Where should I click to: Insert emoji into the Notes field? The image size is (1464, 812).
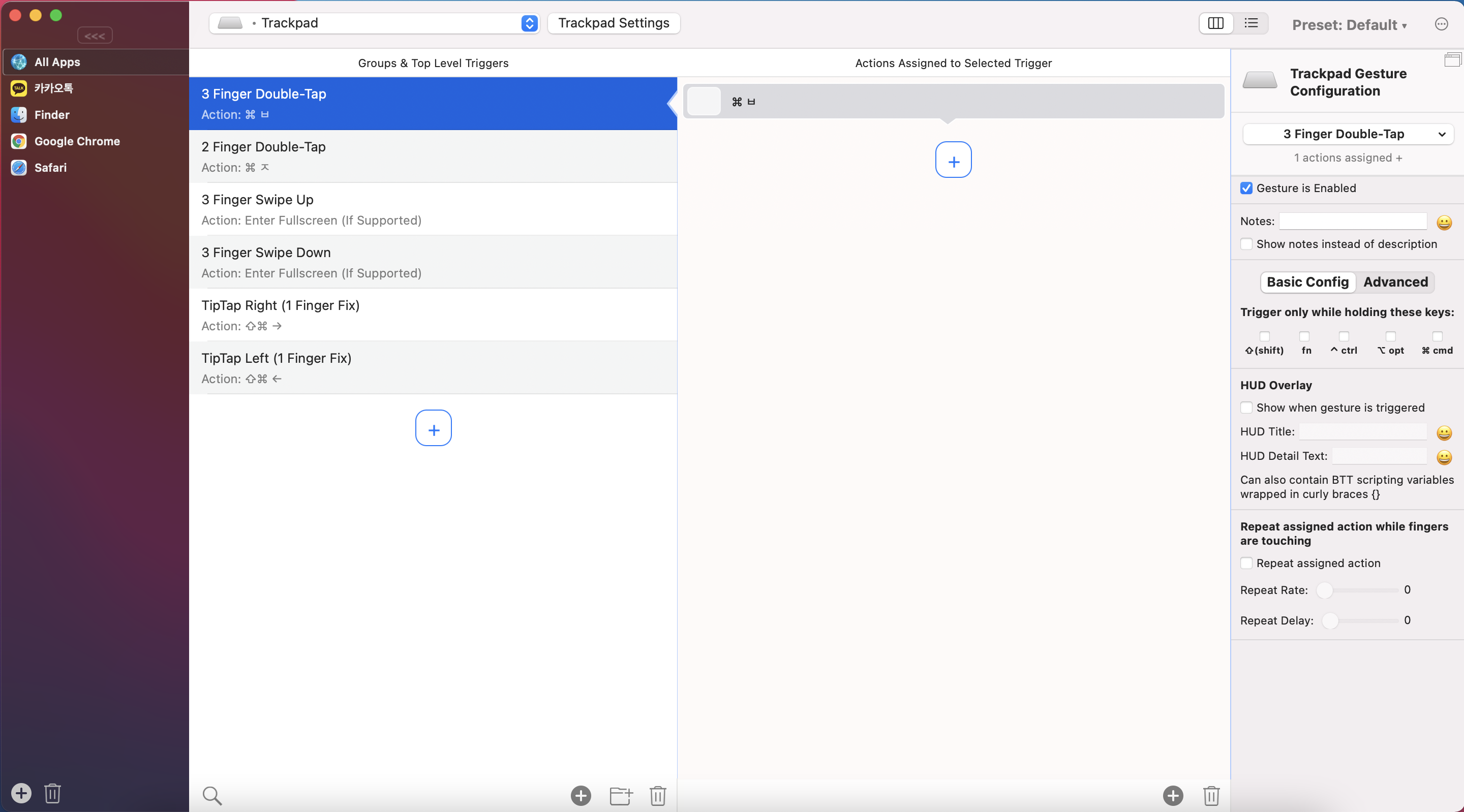tap(1444, 222)
